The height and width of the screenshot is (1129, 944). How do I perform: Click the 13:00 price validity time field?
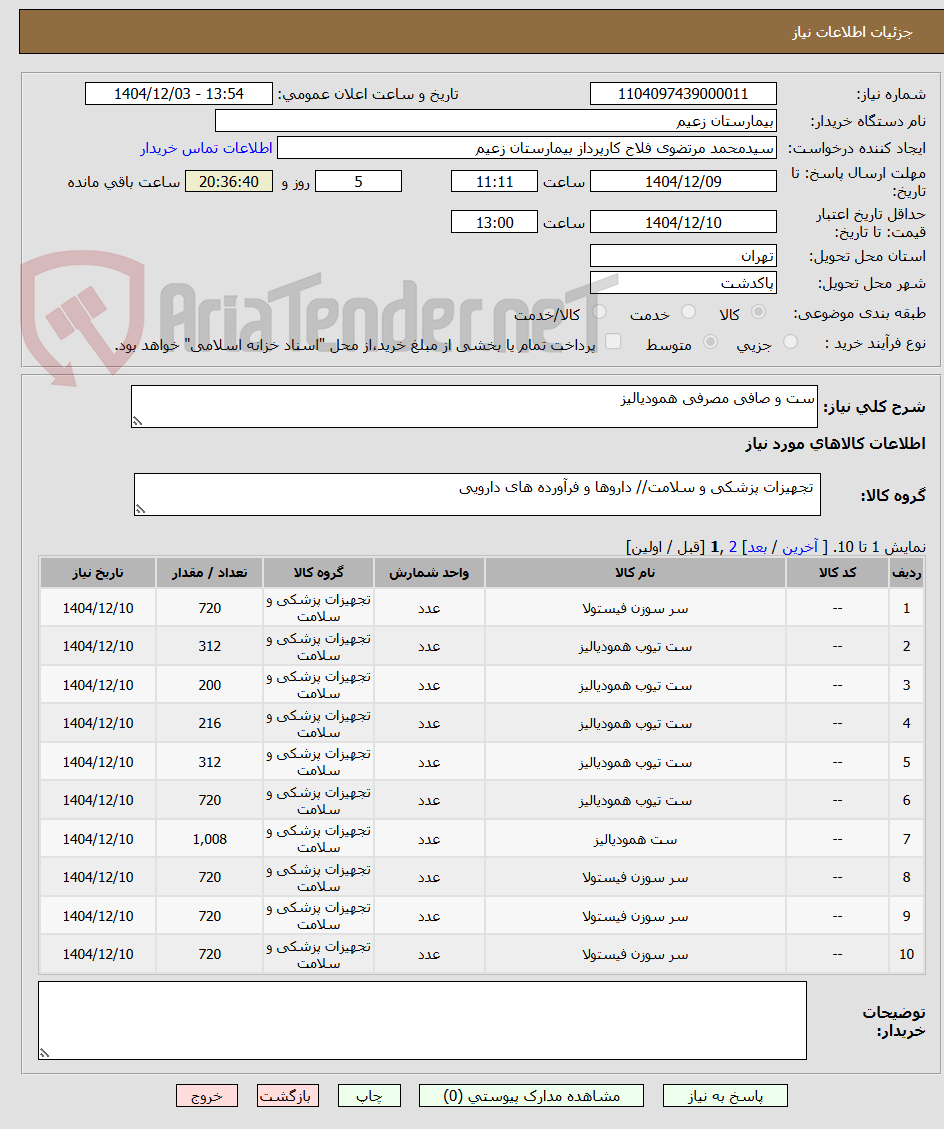pyautogui.click(x=494, y=222)
